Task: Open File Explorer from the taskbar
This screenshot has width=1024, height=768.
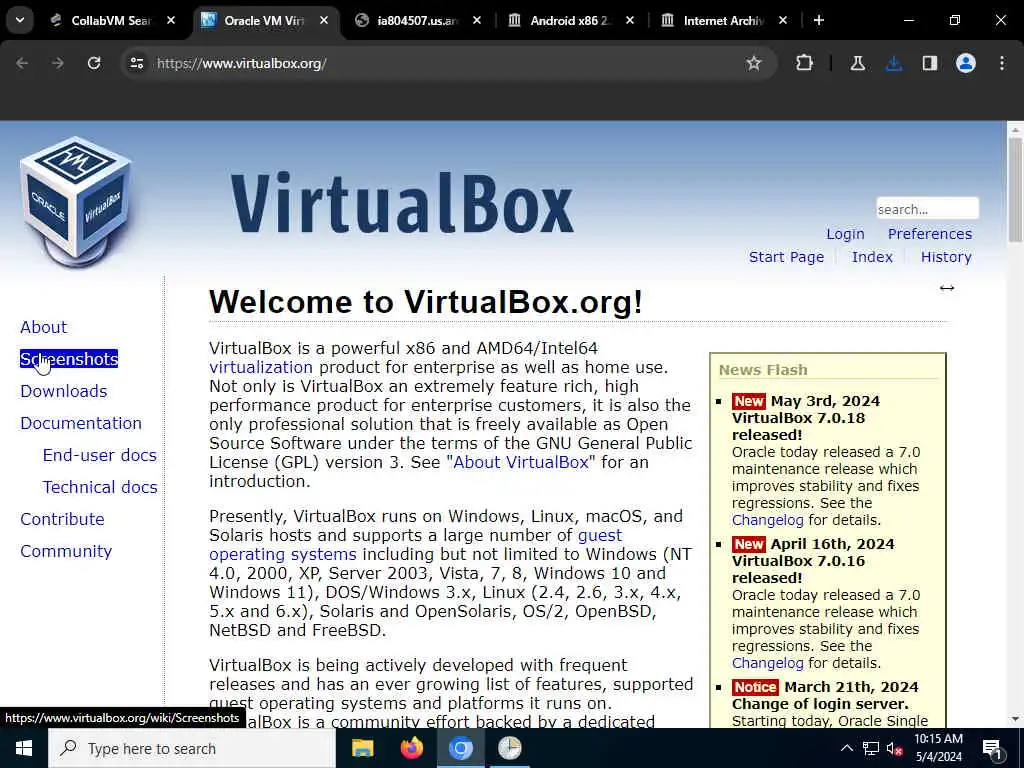Action: [362, 748]
